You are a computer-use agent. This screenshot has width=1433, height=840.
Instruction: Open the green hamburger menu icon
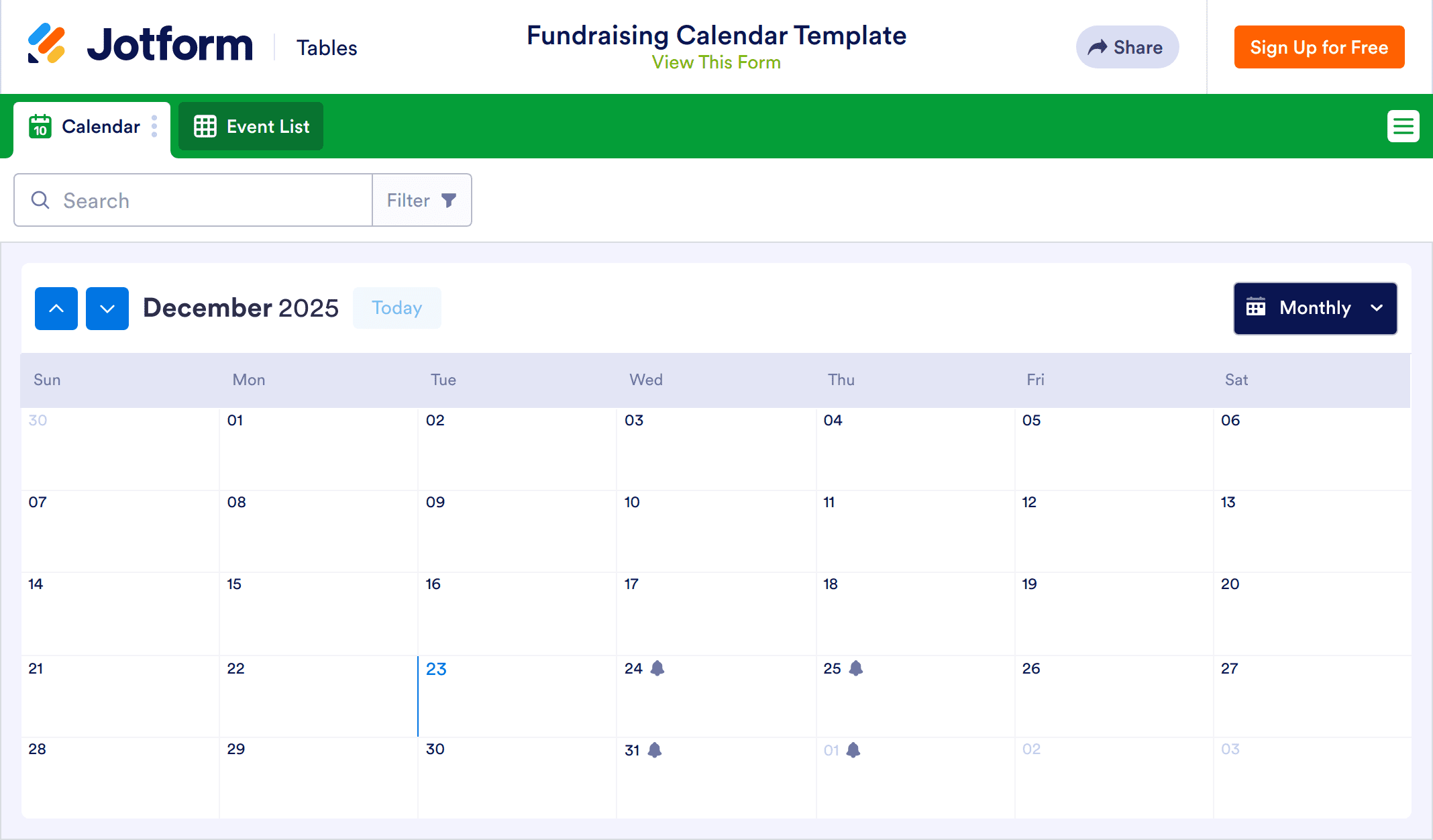pyautogui.click(x=1403, y=126)
